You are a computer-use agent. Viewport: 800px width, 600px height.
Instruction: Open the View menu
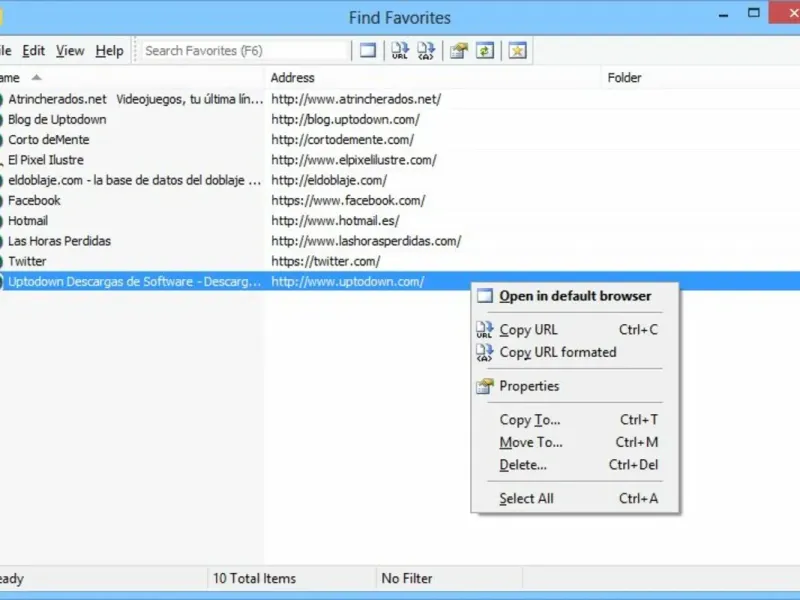tap(70, 51)
